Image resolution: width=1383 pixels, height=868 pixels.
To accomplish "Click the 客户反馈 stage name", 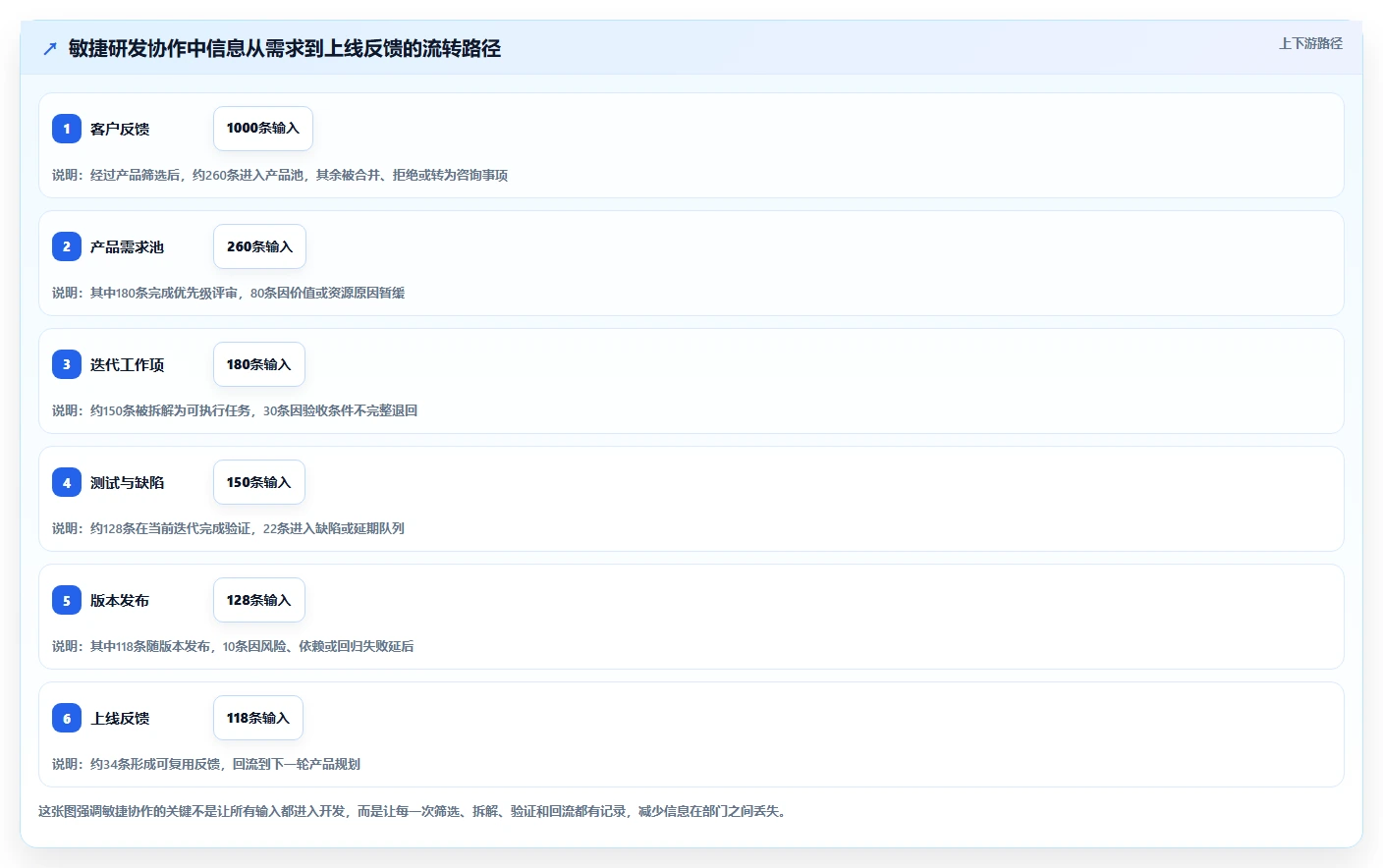I will pyautogui.click(x=120, y=129).
